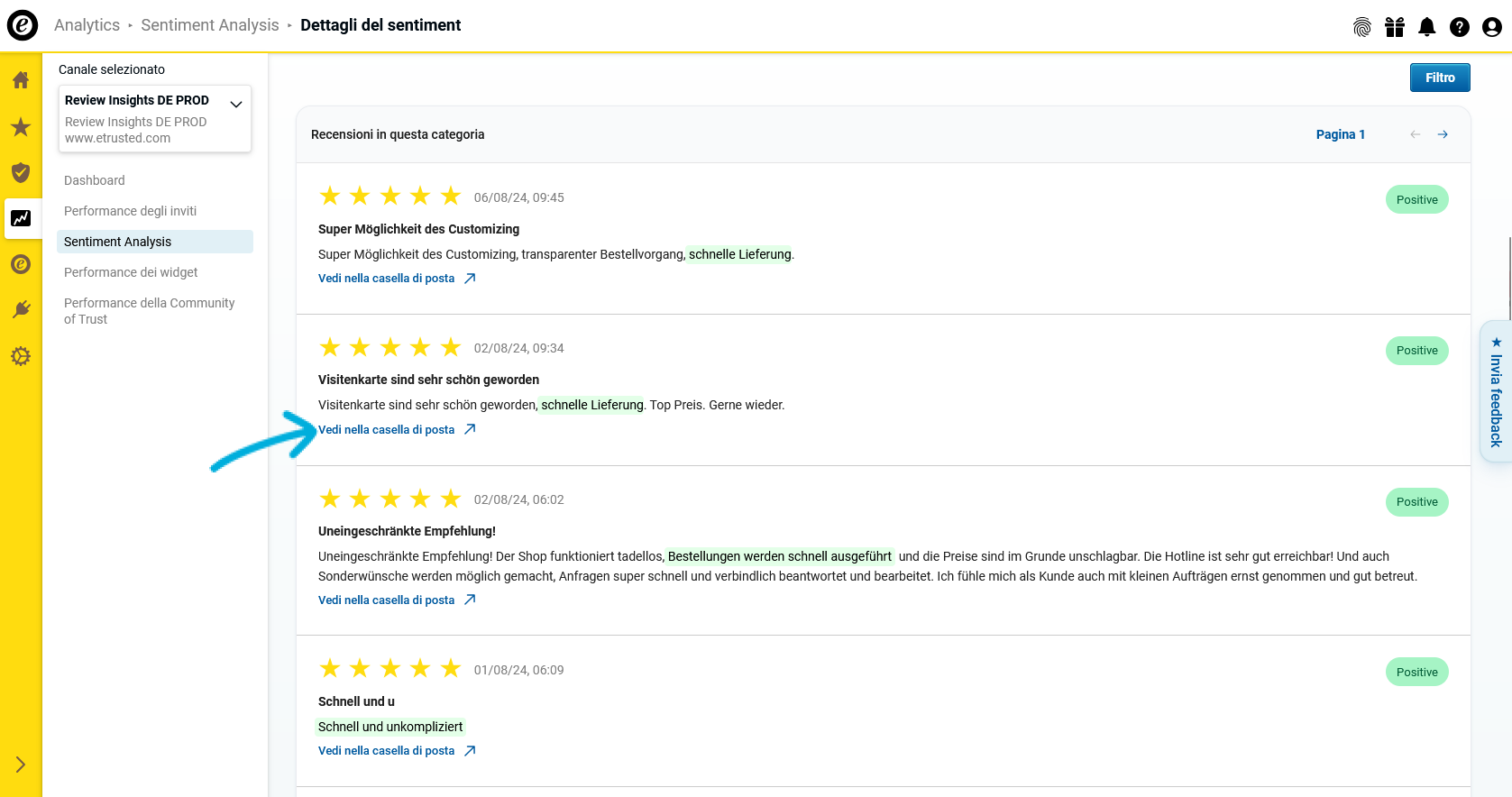Click the Filtro button
Screen dimensions: 1512x797
tap(1440, 78)
